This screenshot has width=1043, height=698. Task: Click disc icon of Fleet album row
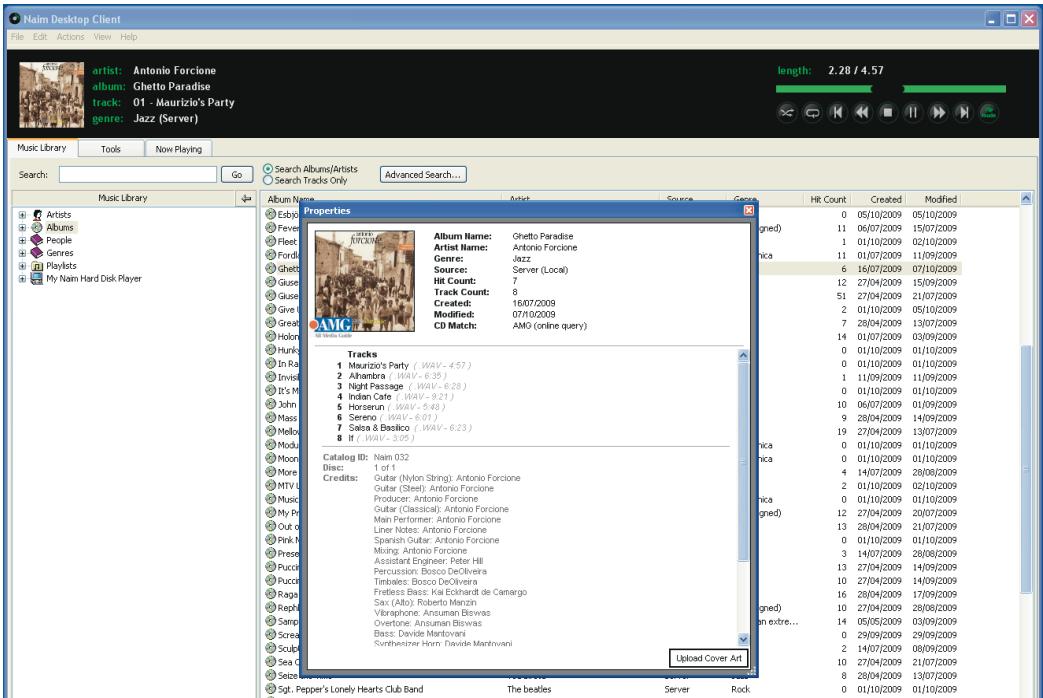pyautogui.click(x=271, y=241)
